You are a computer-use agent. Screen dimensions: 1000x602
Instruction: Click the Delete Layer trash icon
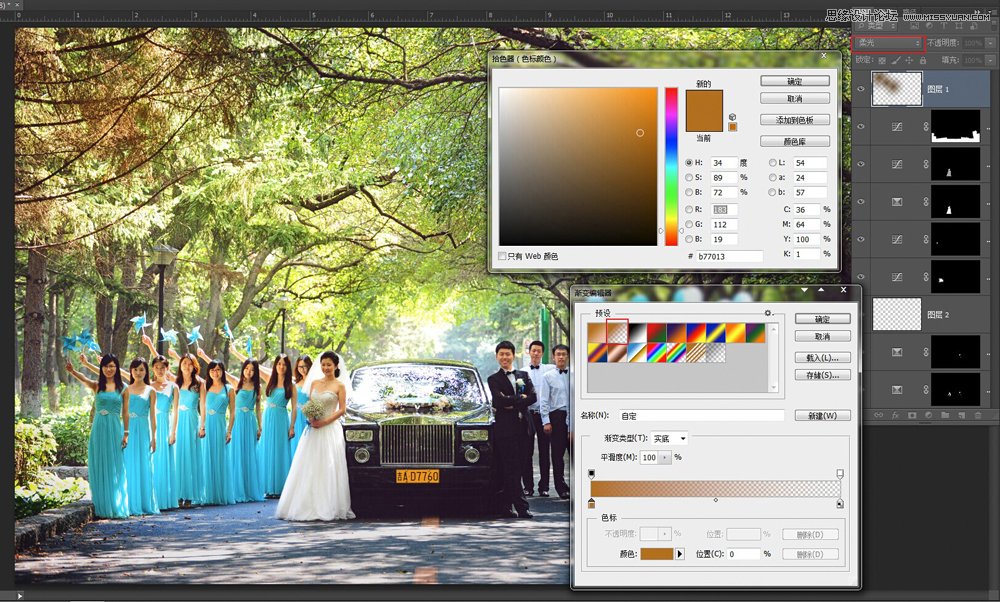coord(977,415)
